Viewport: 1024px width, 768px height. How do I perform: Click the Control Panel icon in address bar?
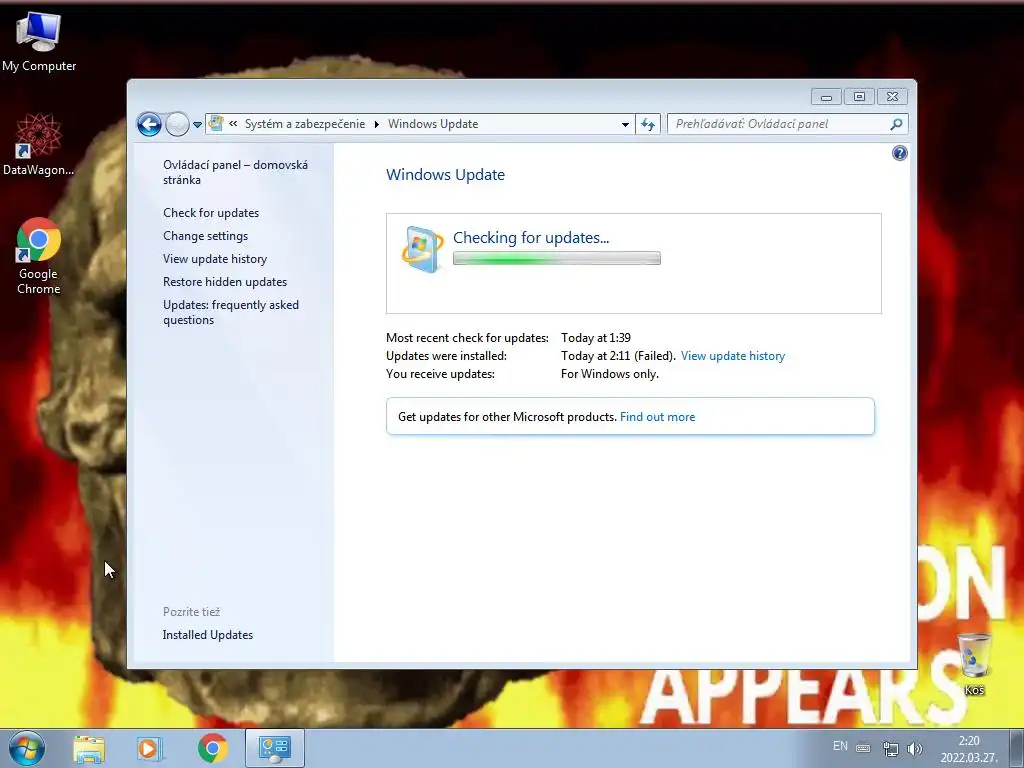pyautogui.click(x=216, y=123)
